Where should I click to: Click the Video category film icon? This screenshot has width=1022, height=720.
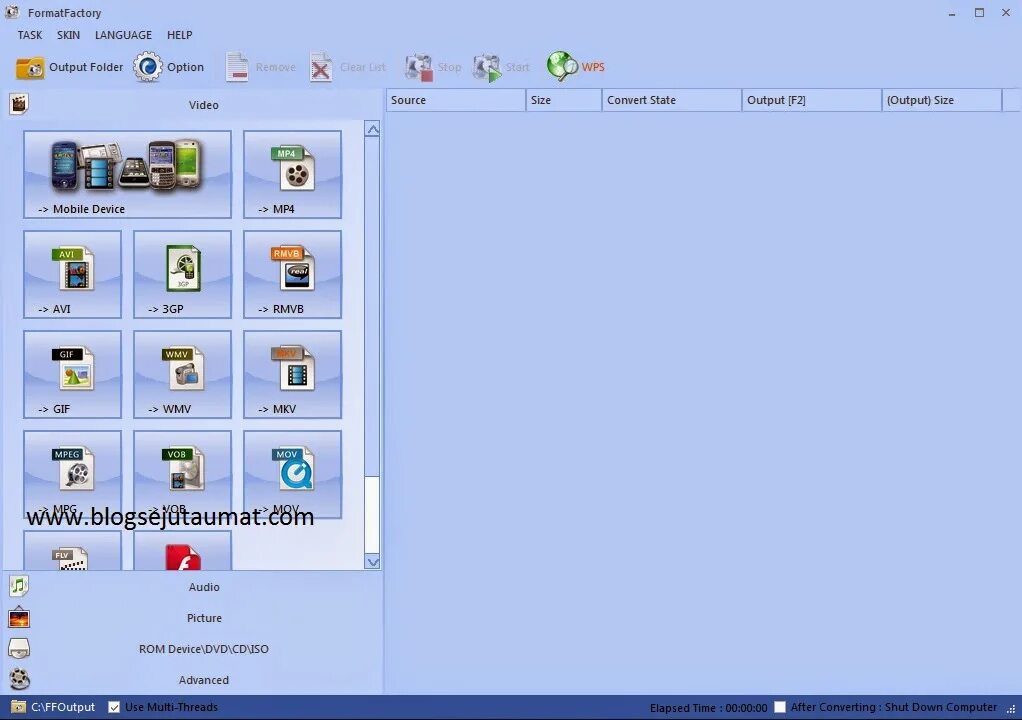point(19,104)
